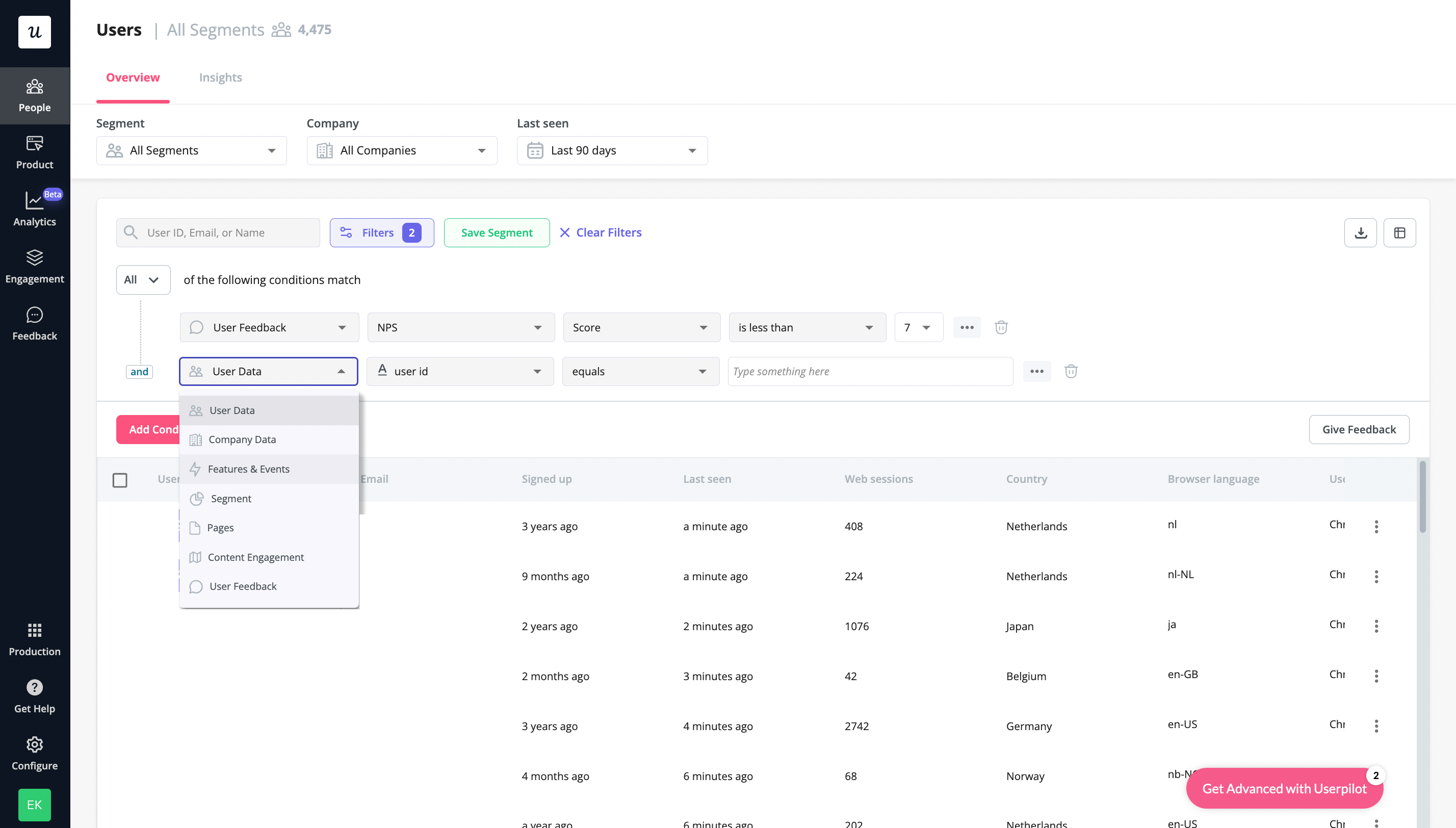The width and height of the screenshot is (1456, 828).
Task: Open Configure settings from sidebar
Action: 34,753
